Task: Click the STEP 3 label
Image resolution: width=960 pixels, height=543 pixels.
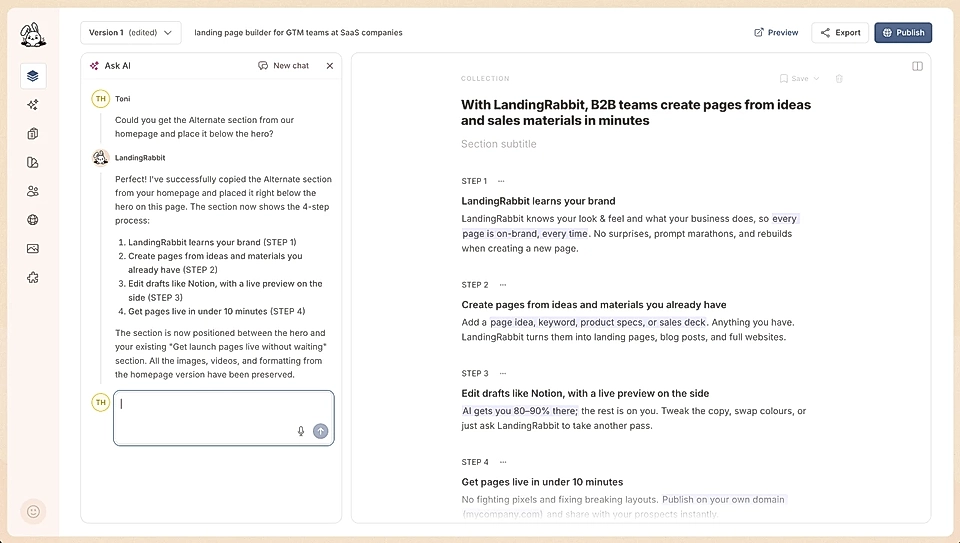Action: [475, 373]
